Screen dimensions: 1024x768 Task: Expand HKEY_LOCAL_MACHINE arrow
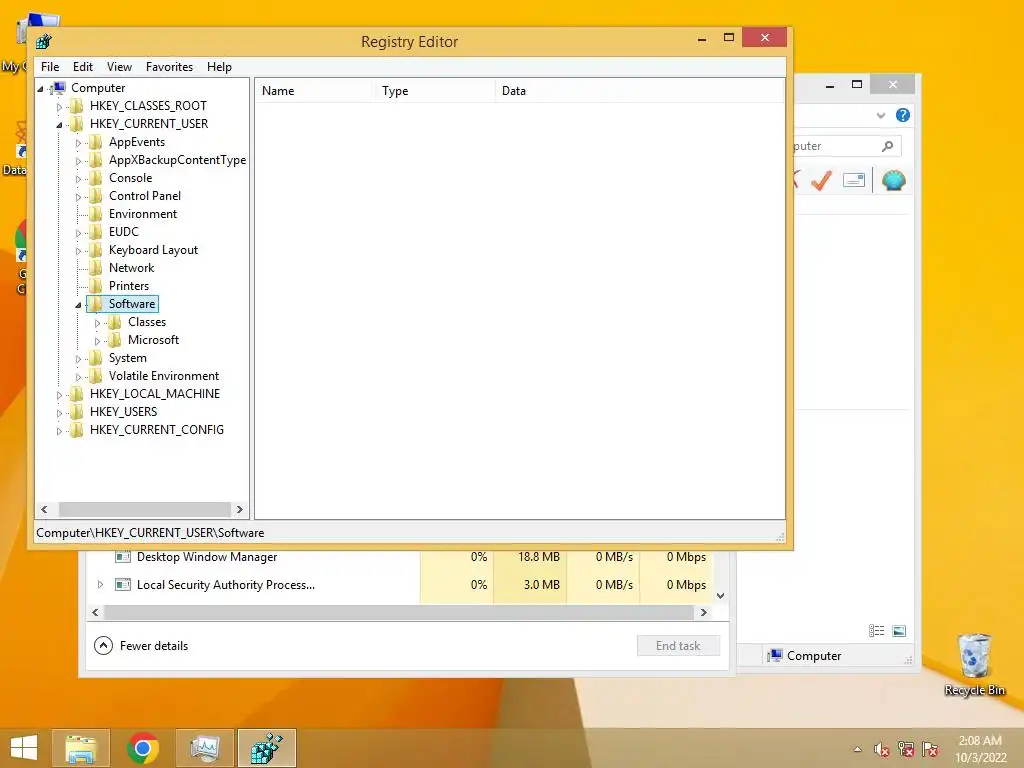[59, 394]
